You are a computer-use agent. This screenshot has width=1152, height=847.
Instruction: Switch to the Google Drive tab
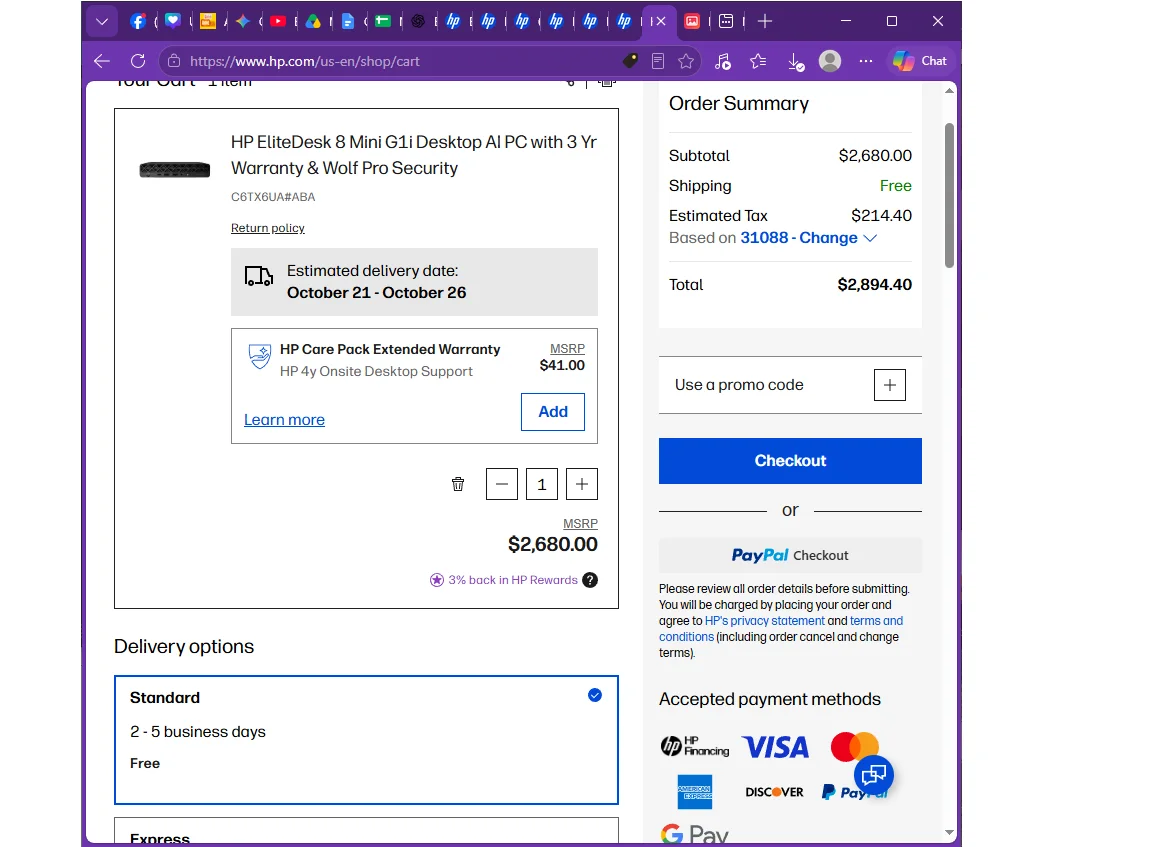point(313,21)
